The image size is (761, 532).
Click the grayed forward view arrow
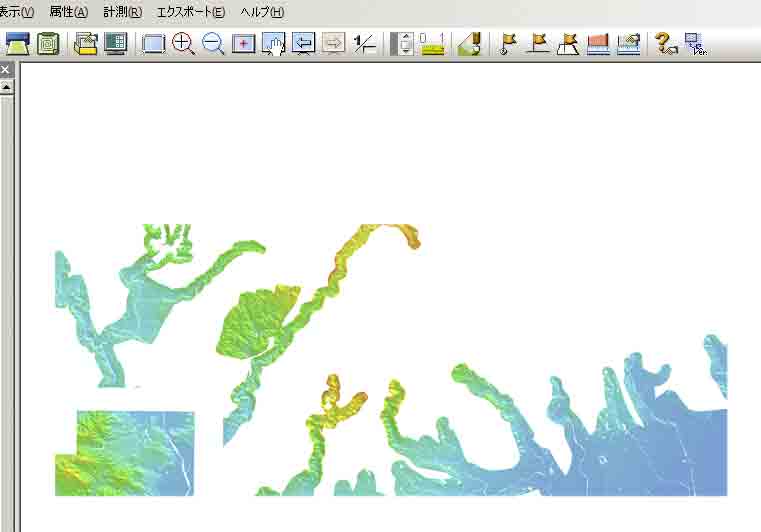pyautogui.click(x=334, y=44)
